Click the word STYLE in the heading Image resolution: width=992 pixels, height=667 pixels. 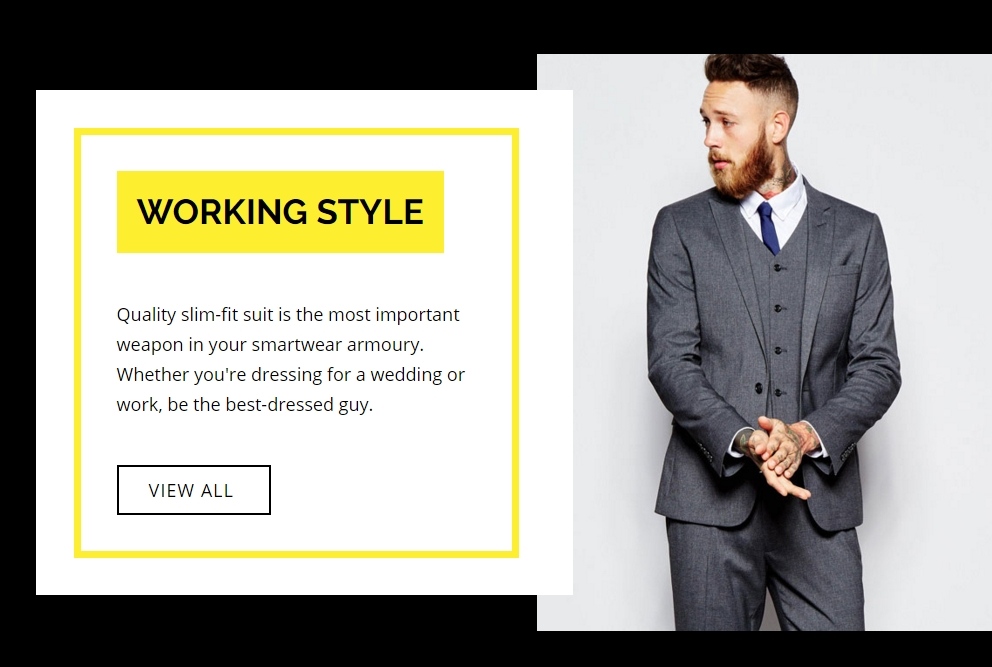point(370,211)
